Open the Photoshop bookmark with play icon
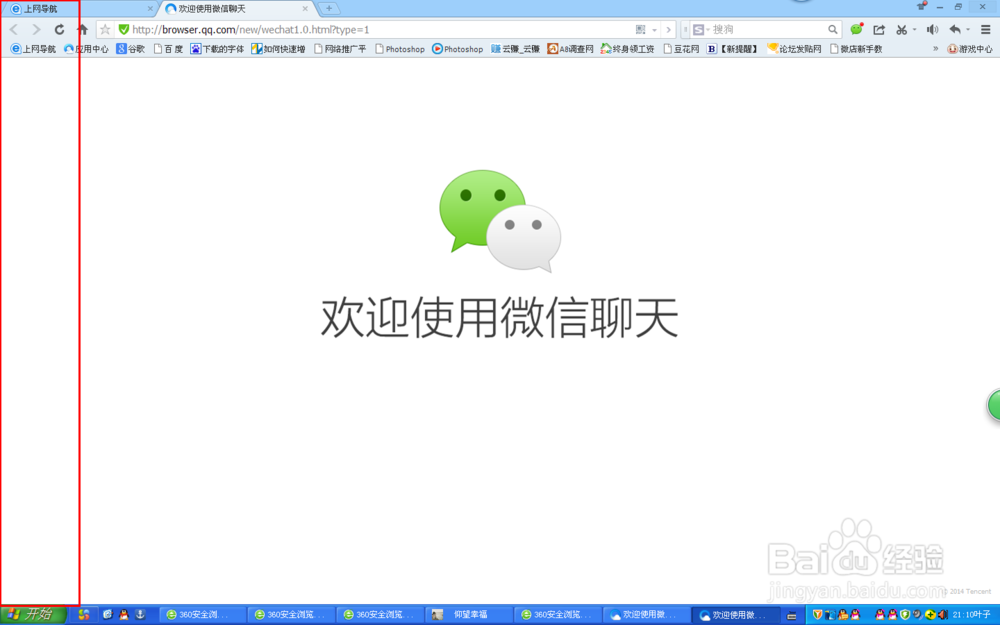 [457, 49]
